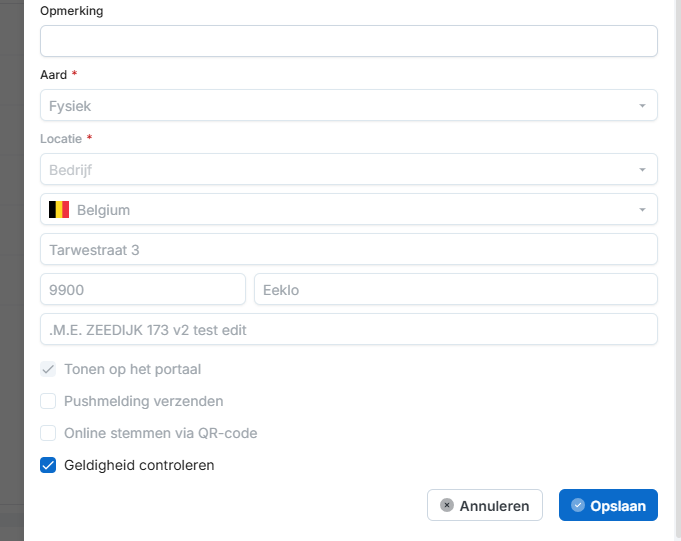This screenshot has width=681, height=541.
Task: Enable Online stemmen via QR-code
Action: (48, 433)
